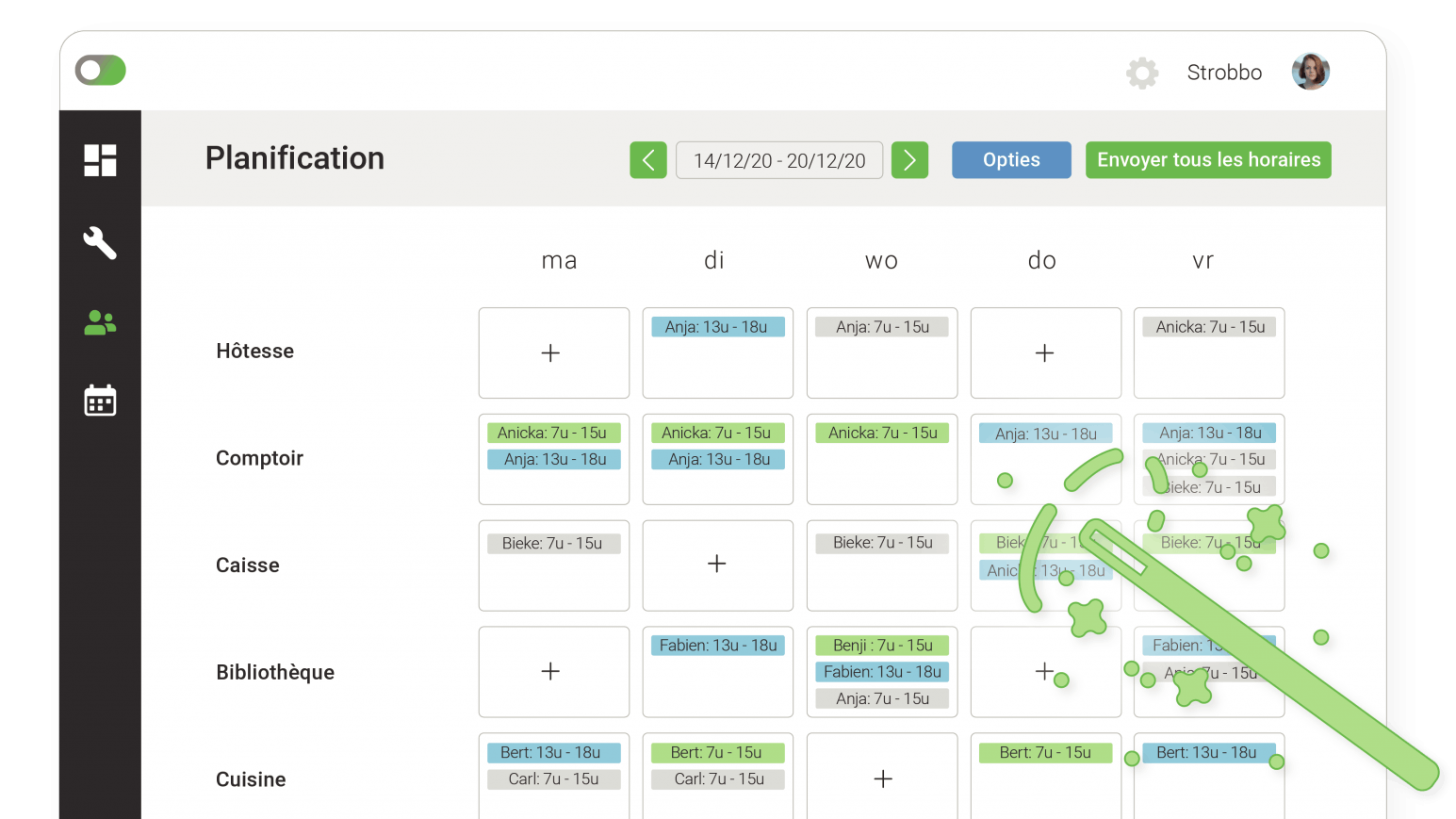Viewport: 1456px width, 819px height.
Task: Click the Opties button
Action: coord(1011,160)
